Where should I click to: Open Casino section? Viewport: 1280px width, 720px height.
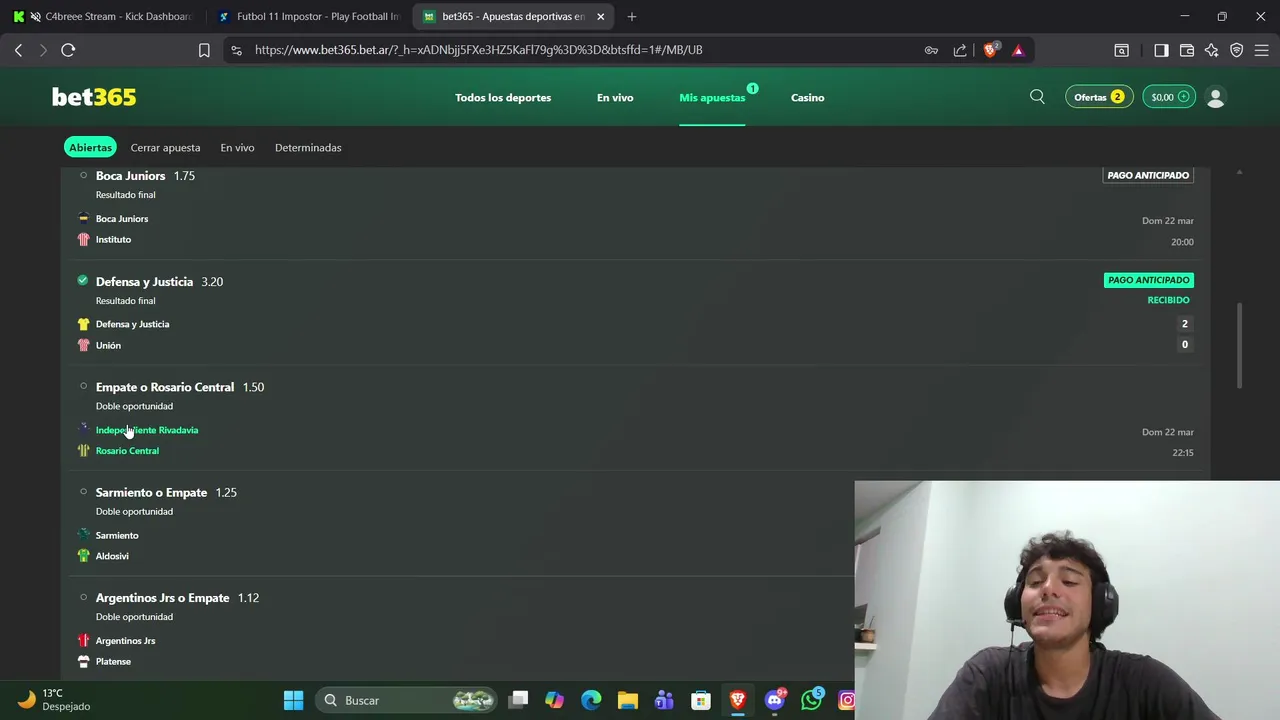click(808, 97)
